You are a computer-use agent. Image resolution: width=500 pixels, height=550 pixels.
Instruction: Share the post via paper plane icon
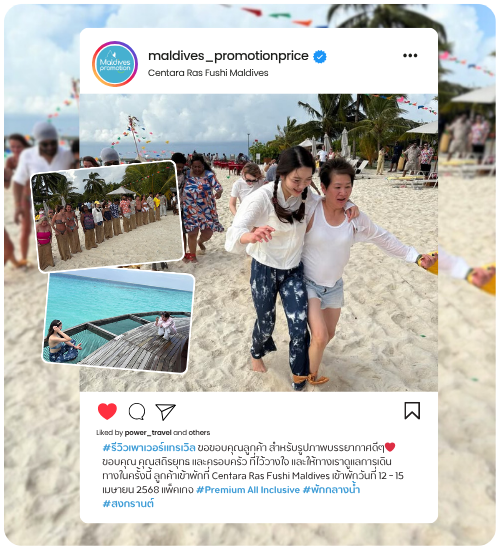pyautogui.click(x=165, y=411)
